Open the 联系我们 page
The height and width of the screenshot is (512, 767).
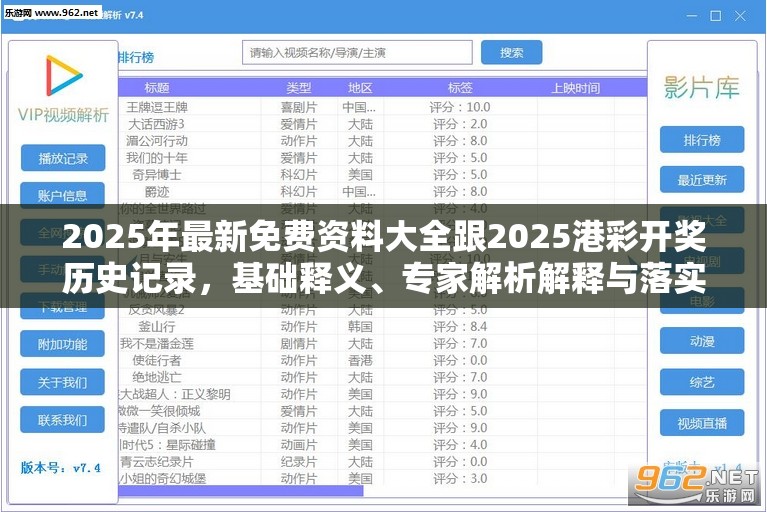(63, 420)
